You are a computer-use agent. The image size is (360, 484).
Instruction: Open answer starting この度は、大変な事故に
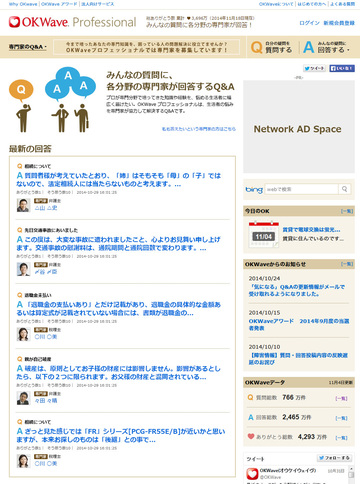119,244
